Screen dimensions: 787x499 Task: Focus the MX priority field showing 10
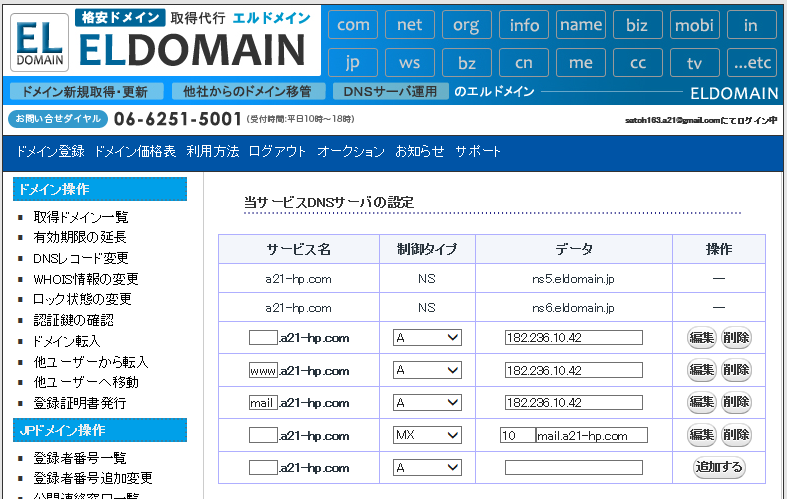tap(517, 435)
